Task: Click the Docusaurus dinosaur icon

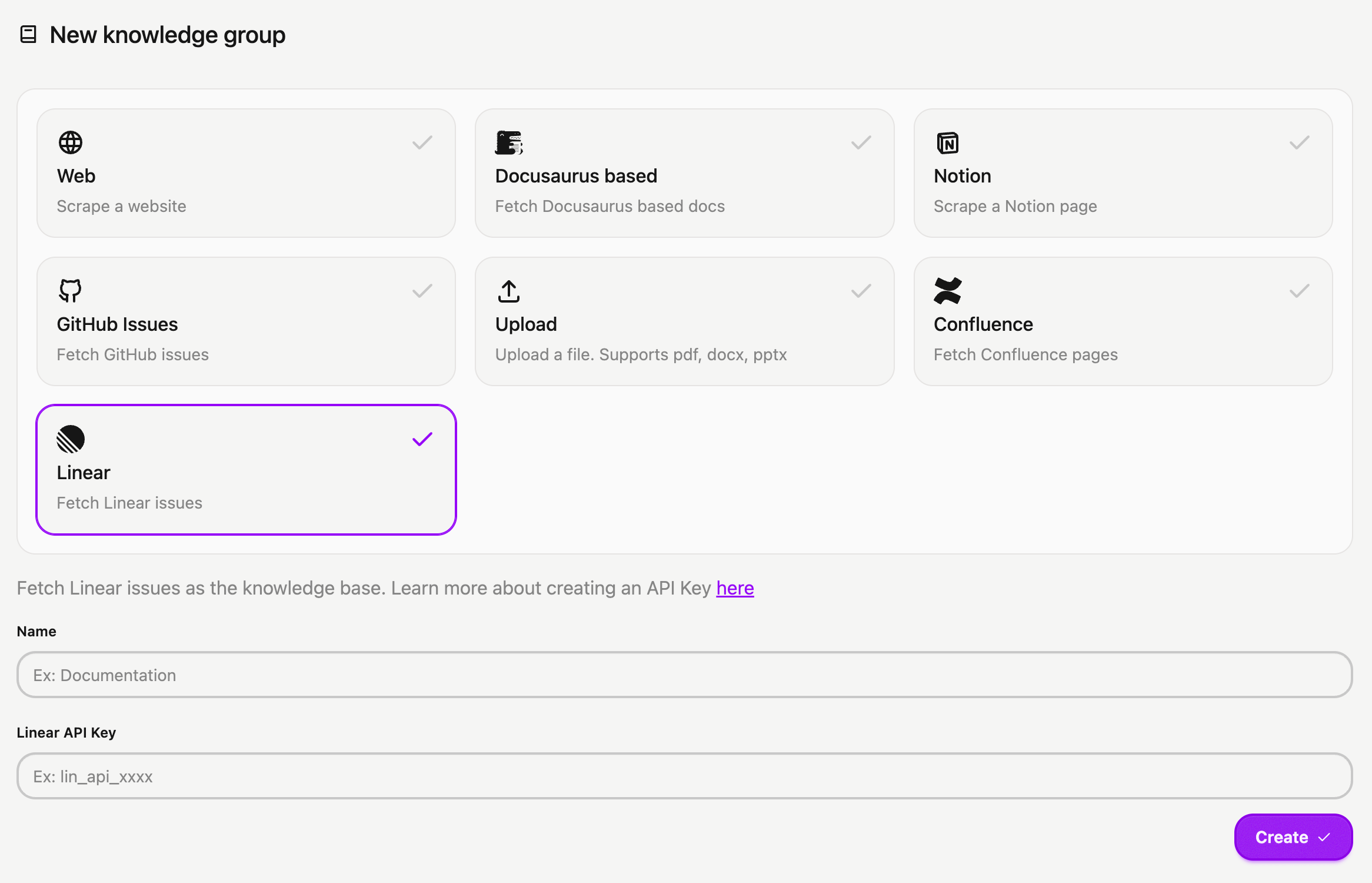Action: [509, 142]
